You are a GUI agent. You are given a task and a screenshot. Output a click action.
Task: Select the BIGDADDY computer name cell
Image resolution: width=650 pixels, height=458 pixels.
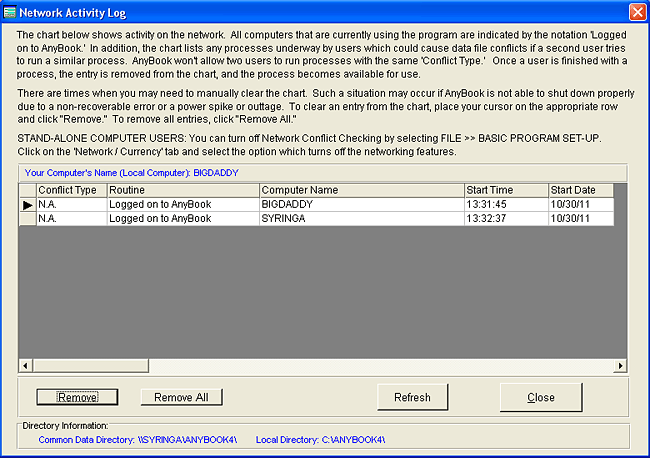click(x=360, y=204)
